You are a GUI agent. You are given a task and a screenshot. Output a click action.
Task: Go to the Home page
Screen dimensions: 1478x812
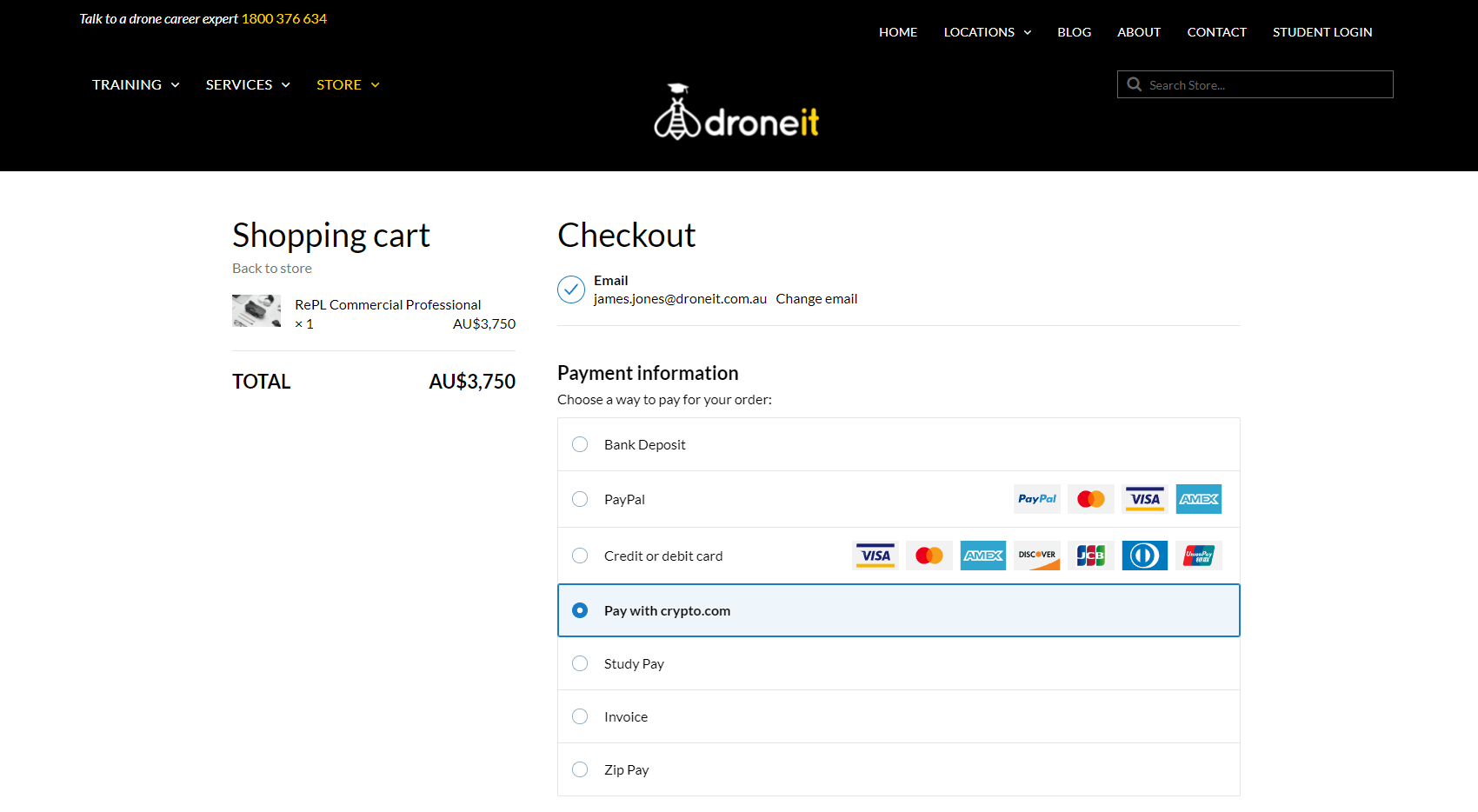click(898, 32)
